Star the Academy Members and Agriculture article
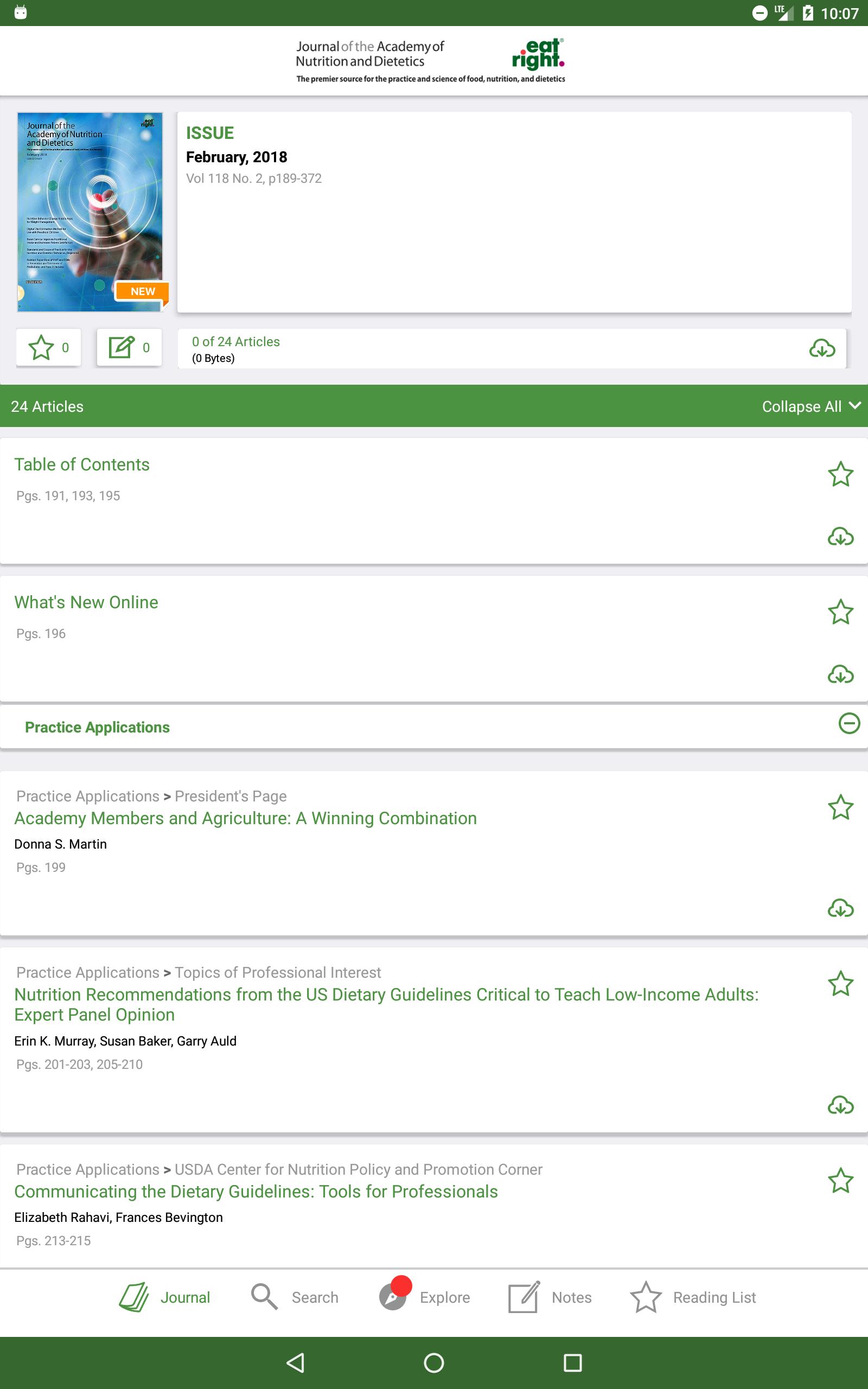 tap(840, 807)
